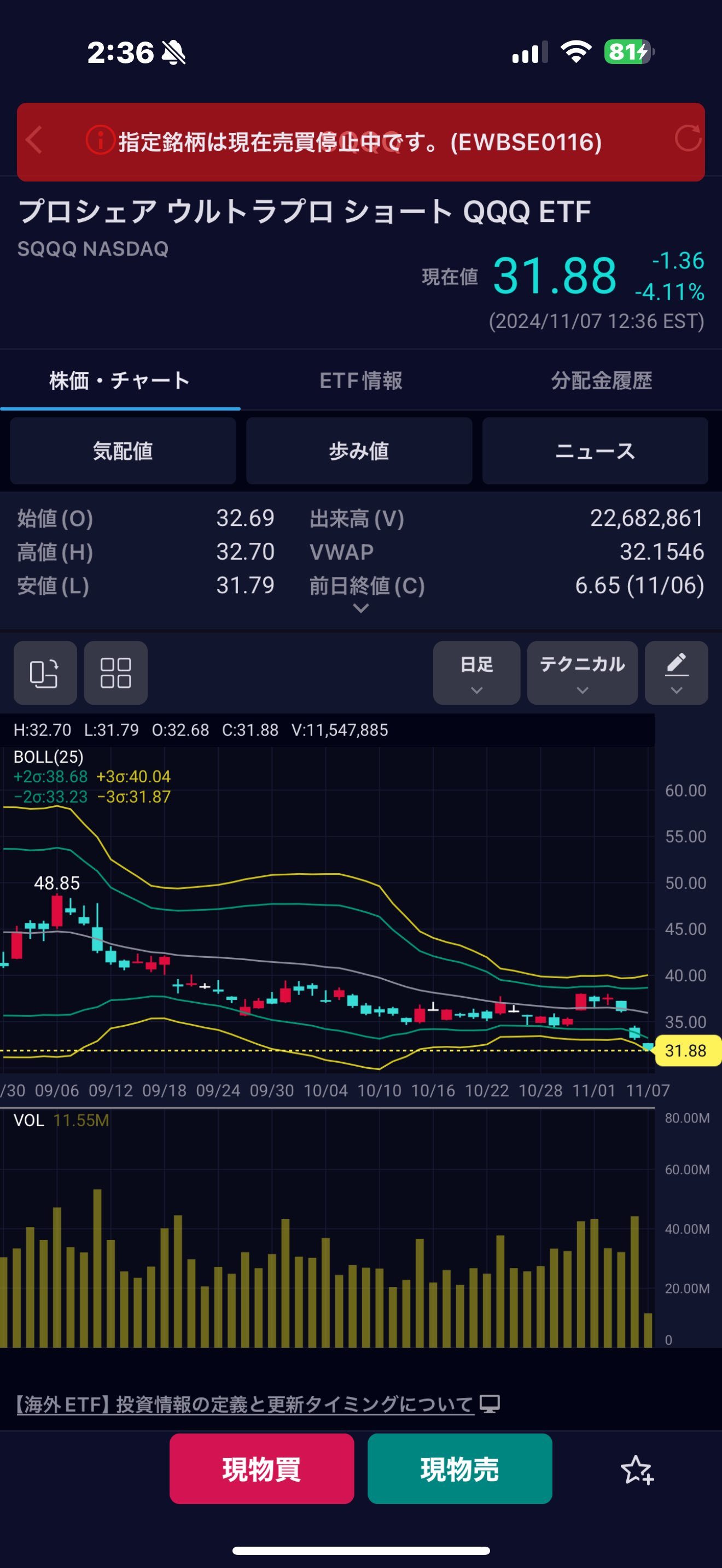The height and width of the screenshot is (1568, 722).
Task: Tap the muted bell icon in status bar
Action: tap(173, 52)
